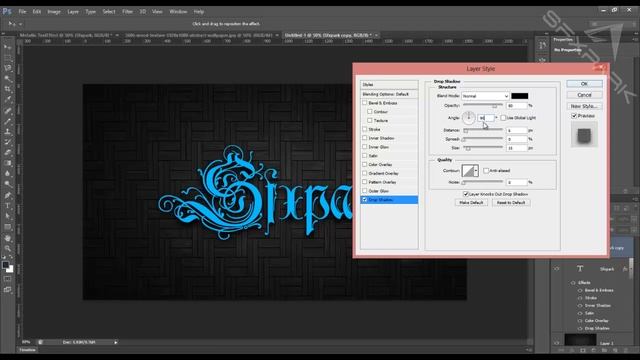Click the Reset to Default button

click(x=511, y=202)
